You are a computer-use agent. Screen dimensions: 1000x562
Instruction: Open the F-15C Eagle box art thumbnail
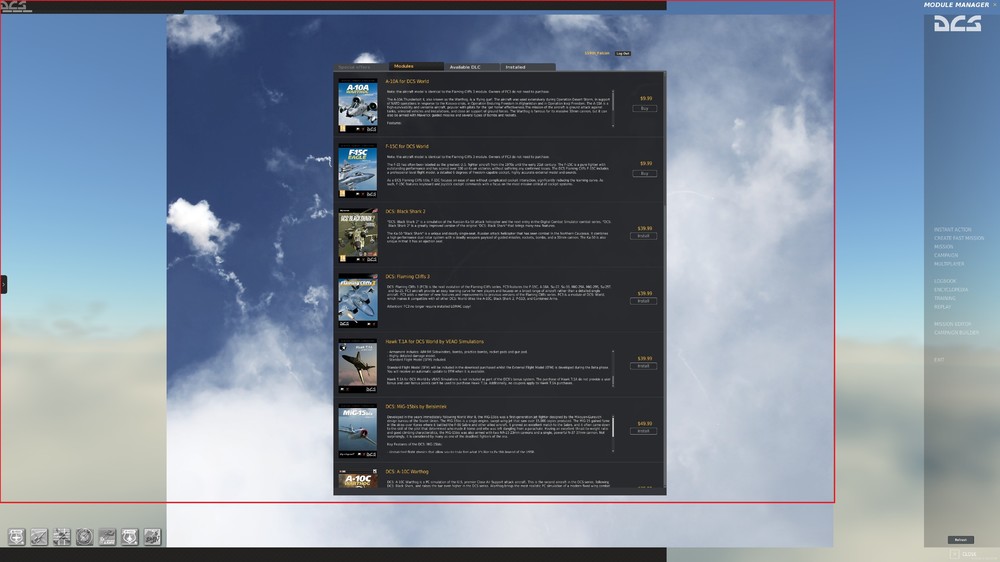[358, 171]
